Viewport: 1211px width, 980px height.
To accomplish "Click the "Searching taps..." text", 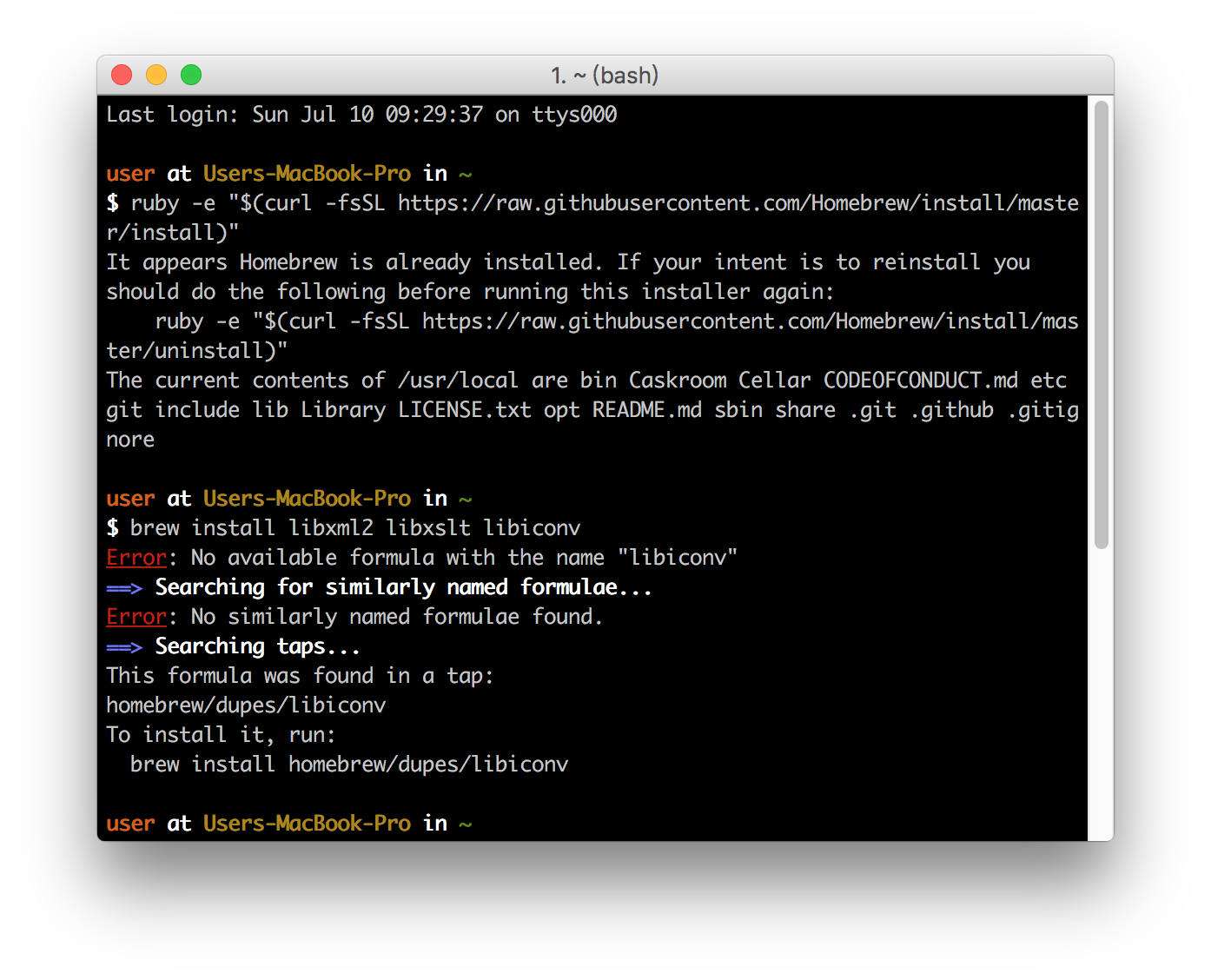I will [257, 646].
